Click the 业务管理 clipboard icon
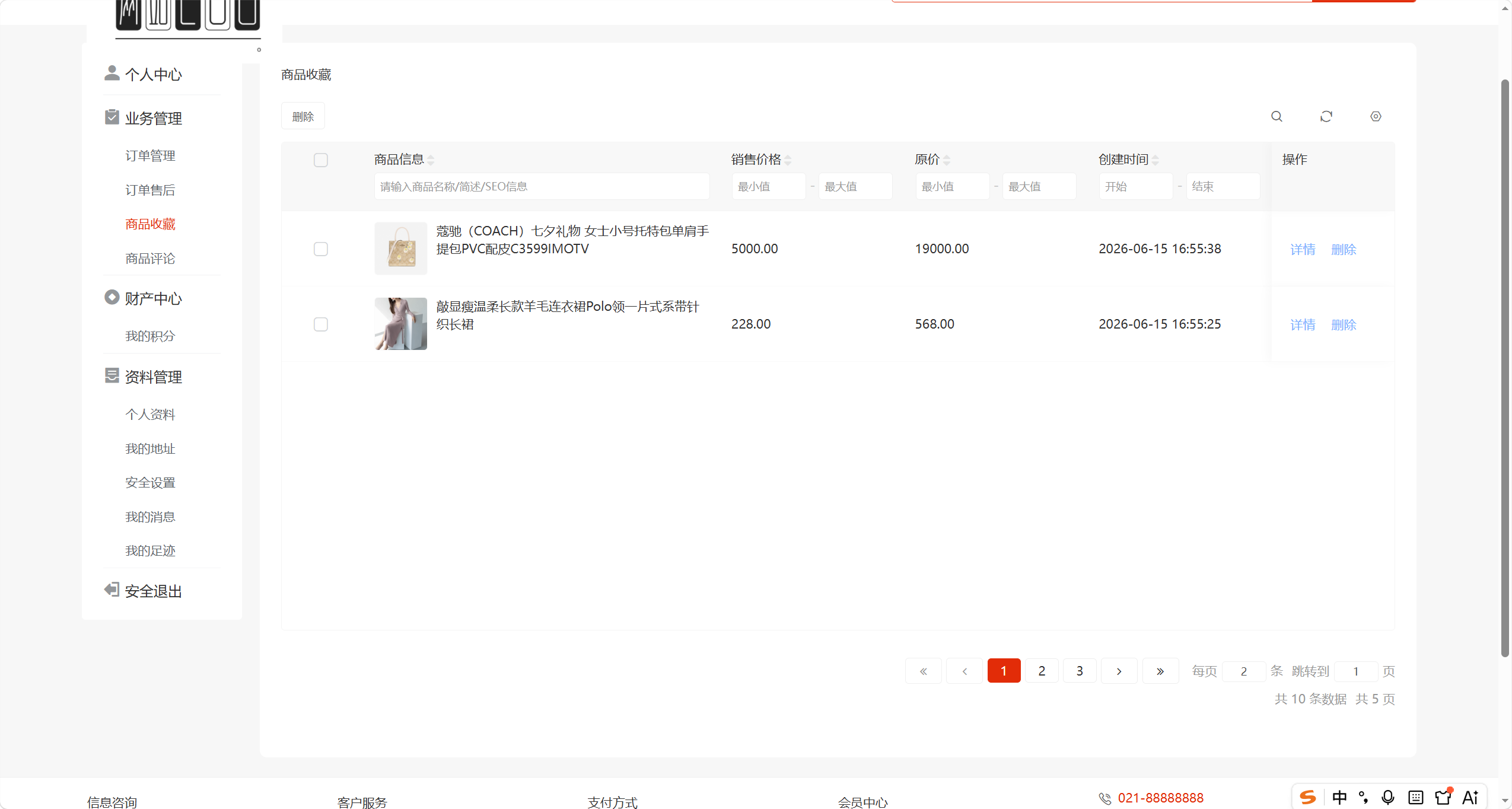 [112, 117]
